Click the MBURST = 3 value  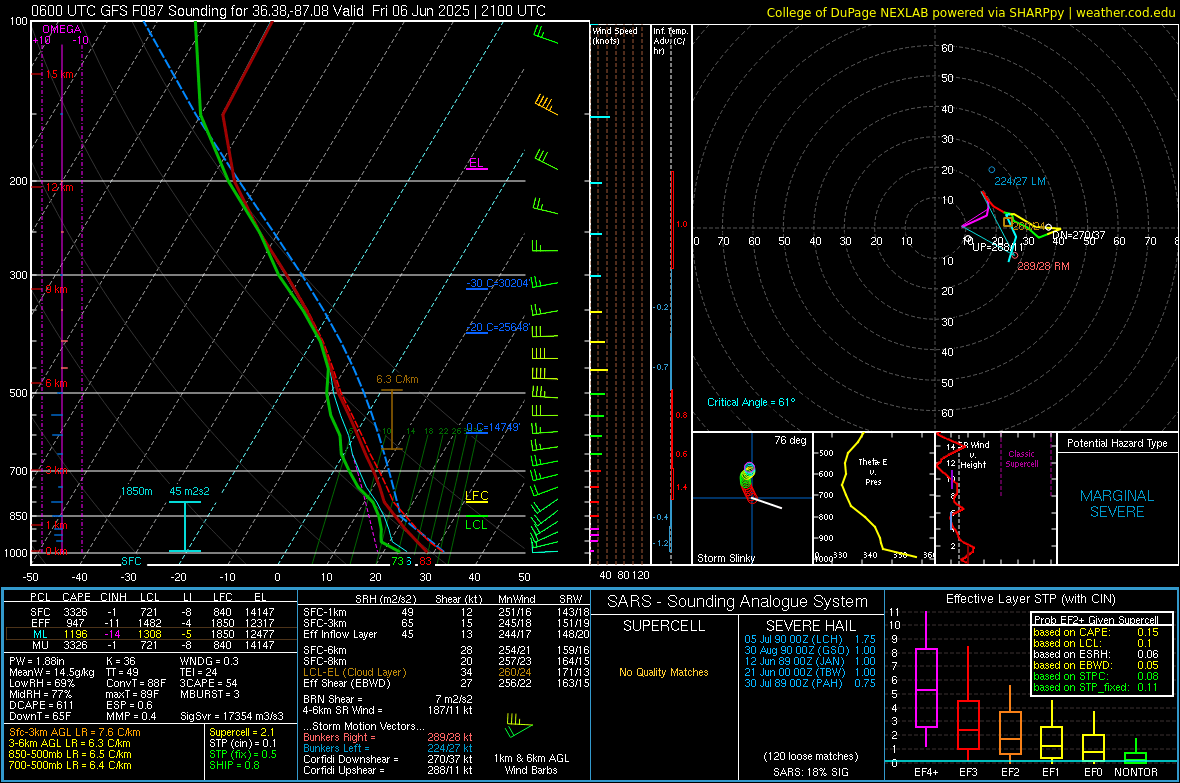[x=209, y=694]
